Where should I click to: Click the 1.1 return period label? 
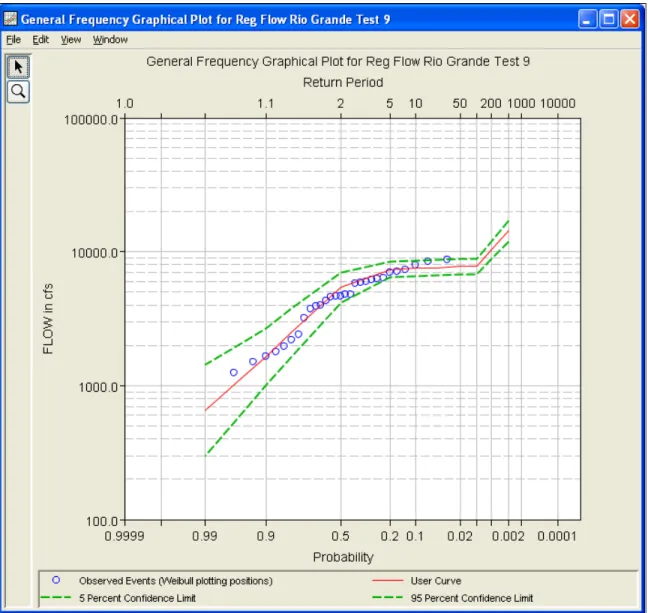pyautogui.click(x=266, y=103)
